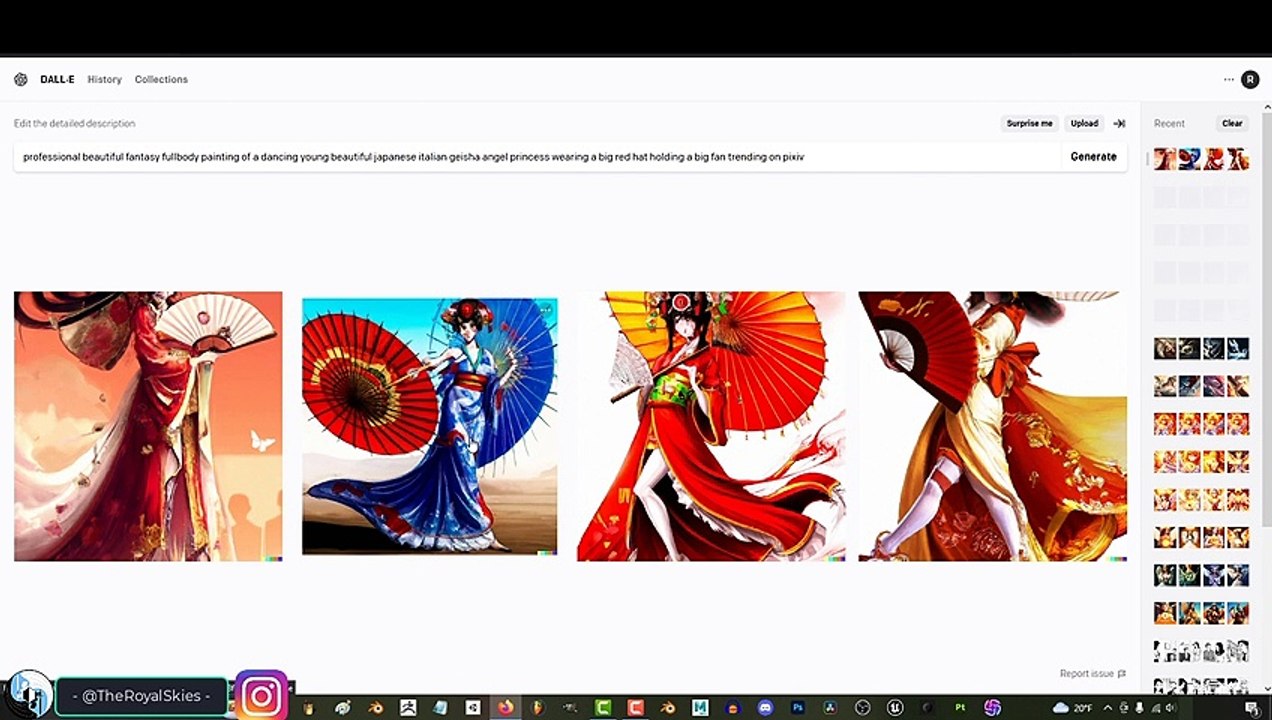This screenshot has height=720, width=1272.
Task: Open the R account avatar menu
Action: click(x=1250, y=79)
